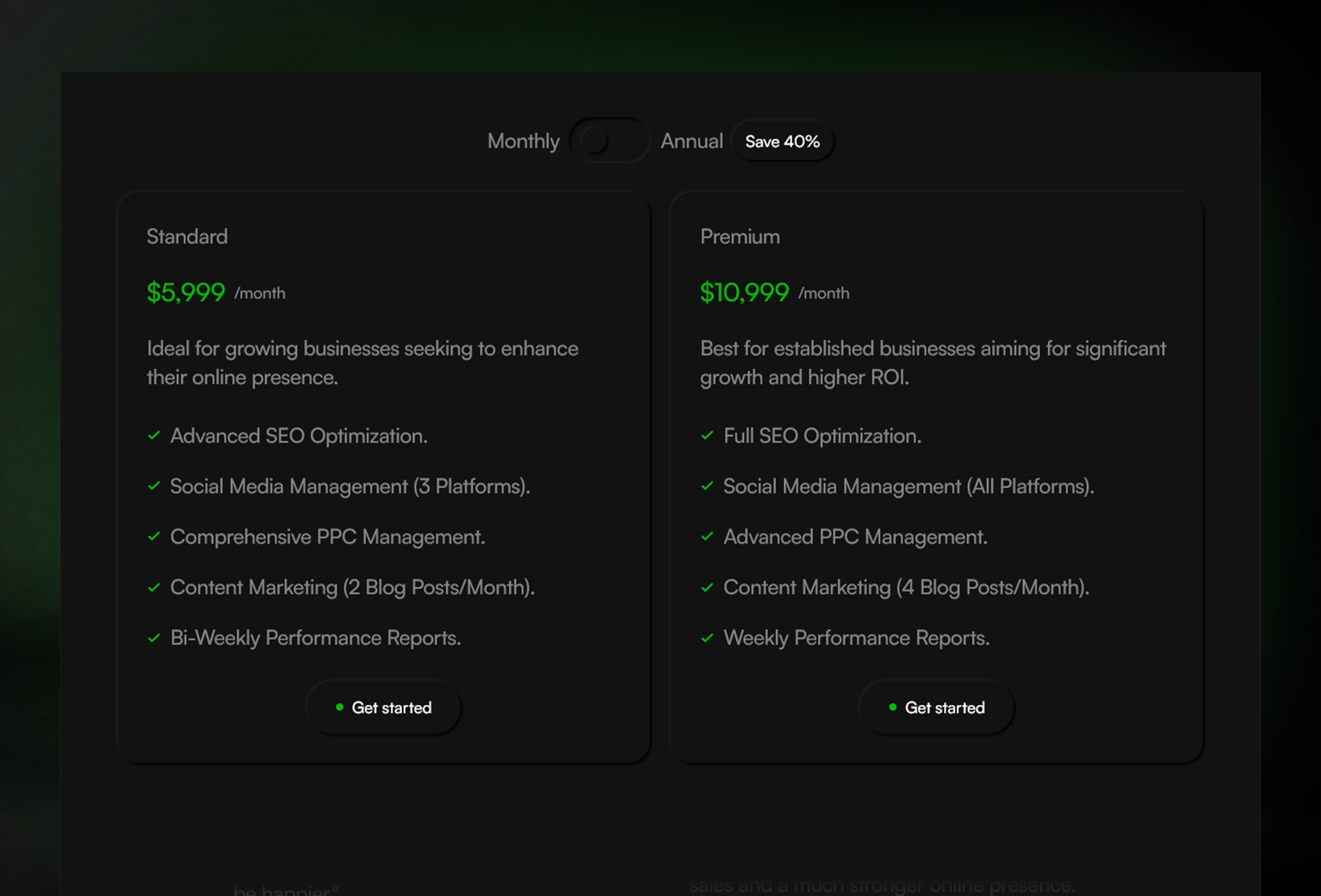This screenshot has height=896, width=1321.
Task: Click the Full SEO Optimization text
Action: (x=823, y=436)
